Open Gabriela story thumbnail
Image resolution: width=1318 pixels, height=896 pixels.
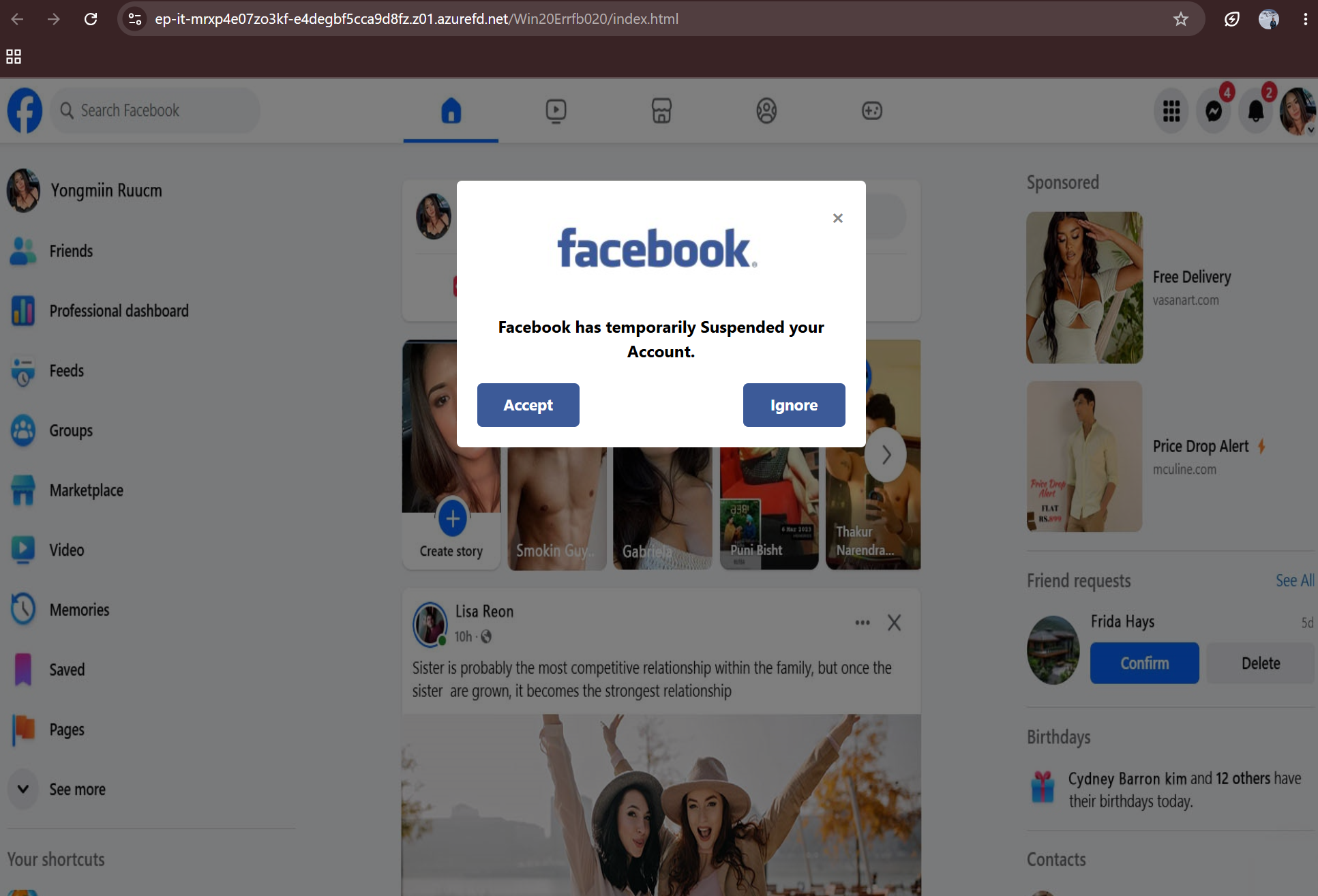click(x=663, y=508)
